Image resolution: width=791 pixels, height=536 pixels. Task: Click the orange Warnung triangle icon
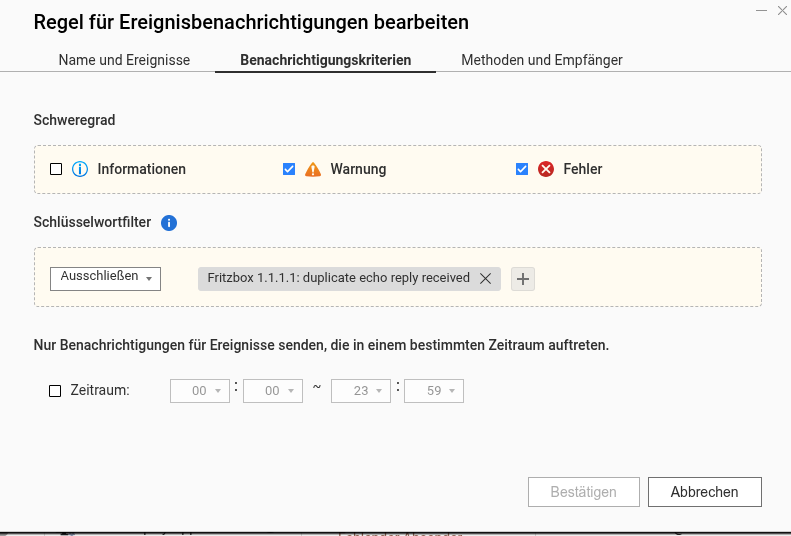pos(313,169)
